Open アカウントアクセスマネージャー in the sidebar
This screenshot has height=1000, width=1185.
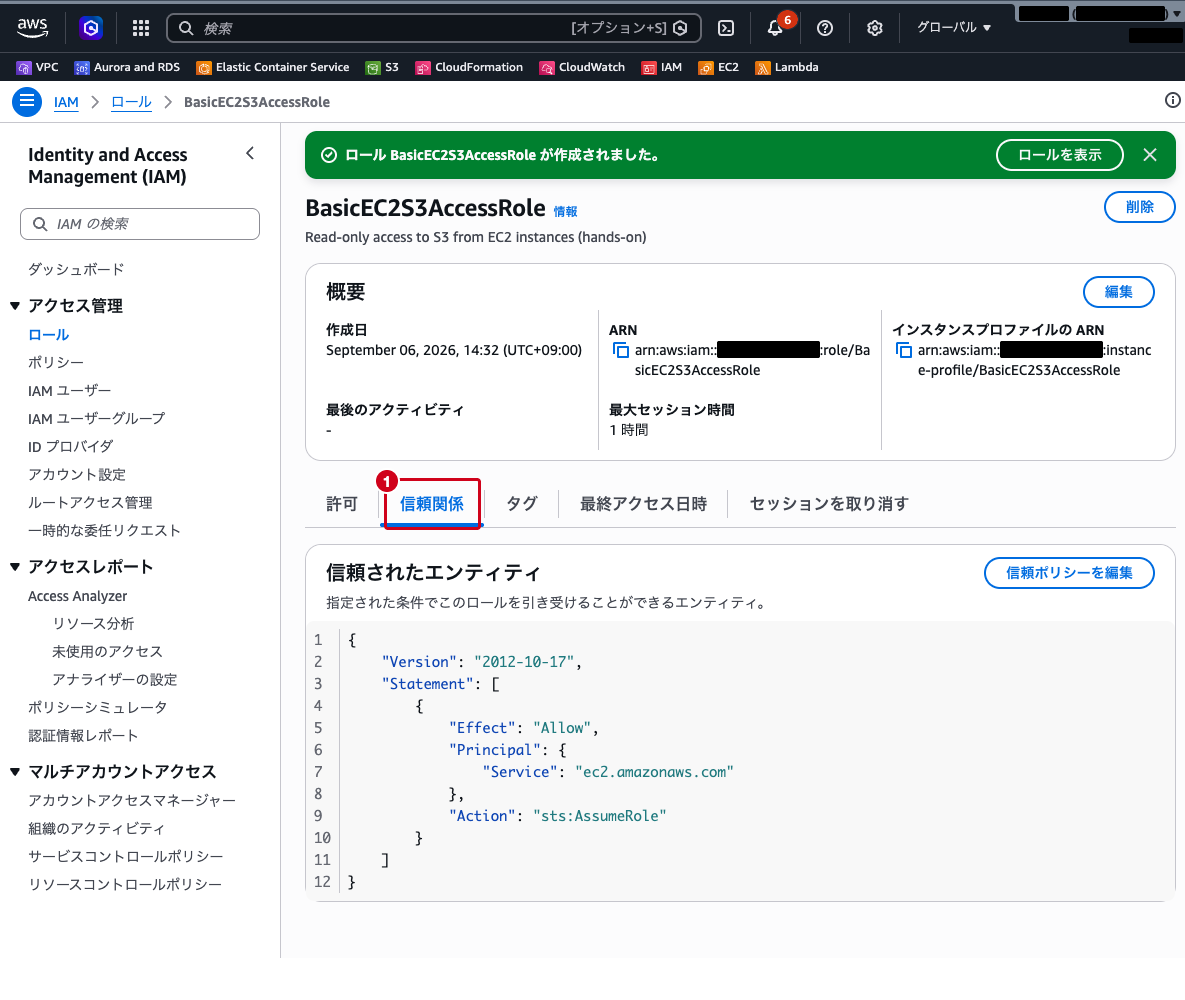tap(131, 800)
